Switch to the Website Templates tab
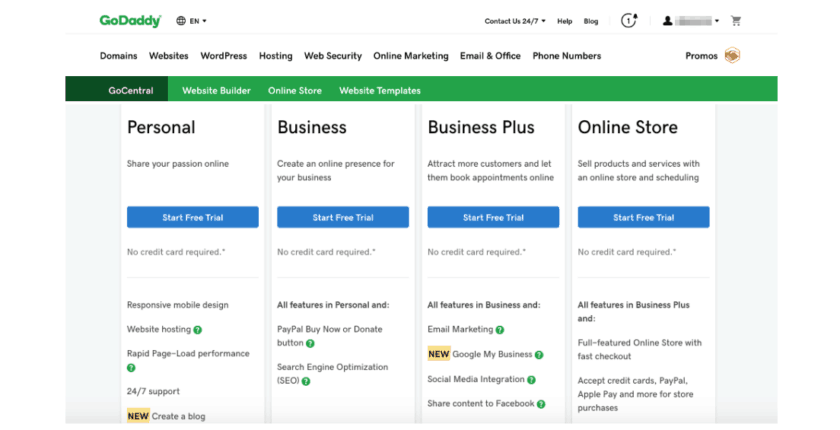 [x=380, y=90]
